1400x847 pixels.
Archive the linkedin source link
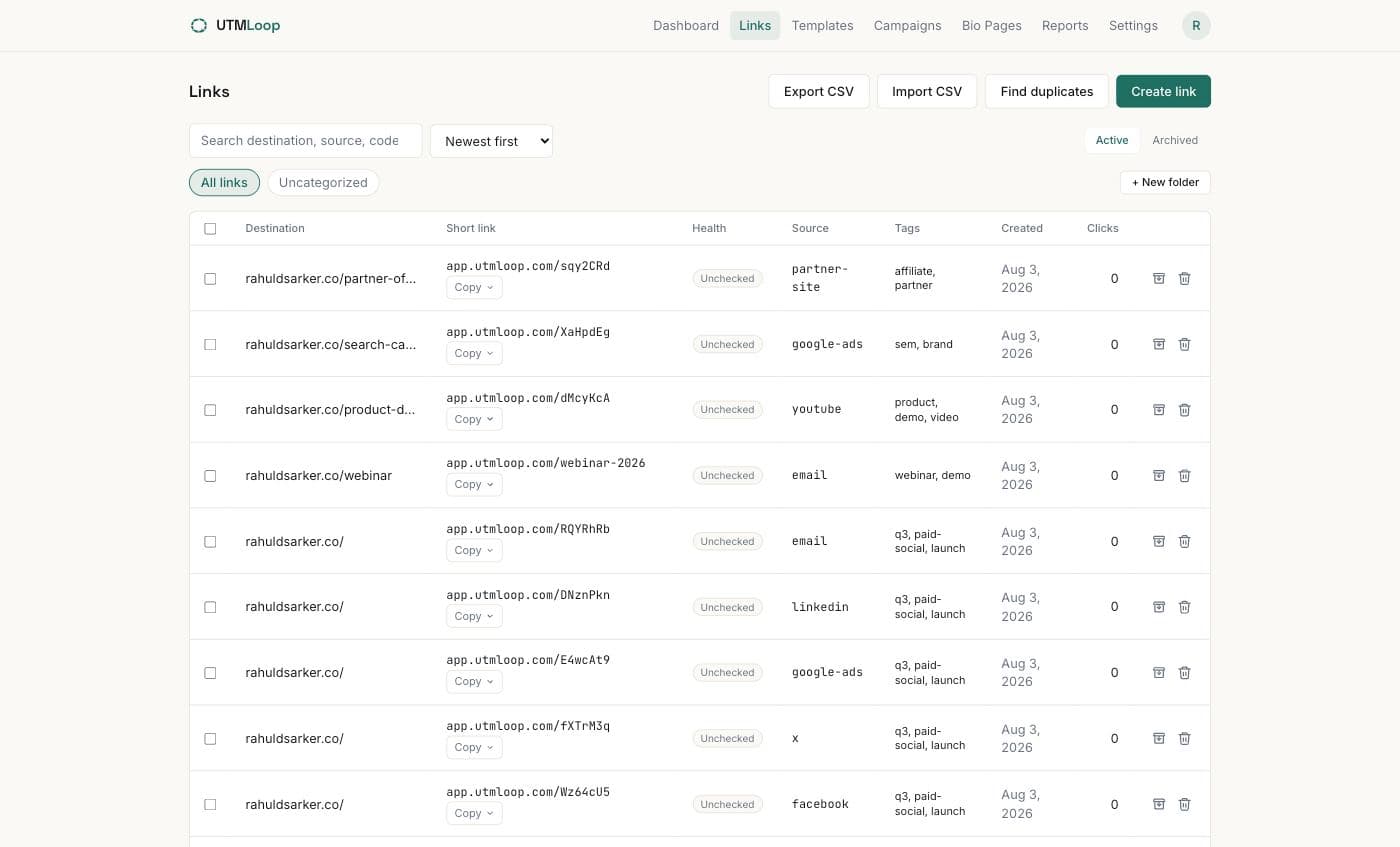(1159, 607)
